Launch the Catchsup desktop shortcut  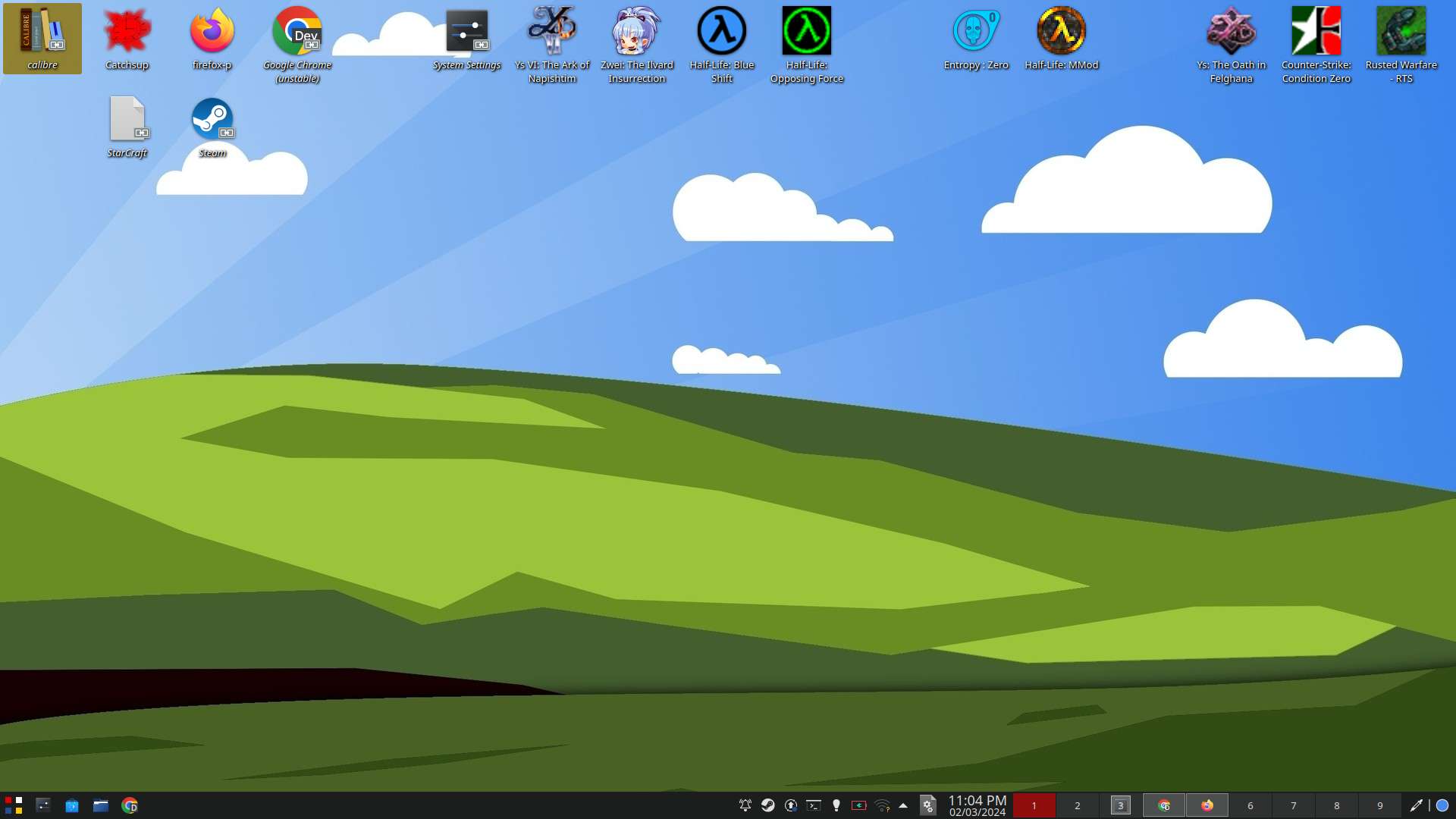127,39
